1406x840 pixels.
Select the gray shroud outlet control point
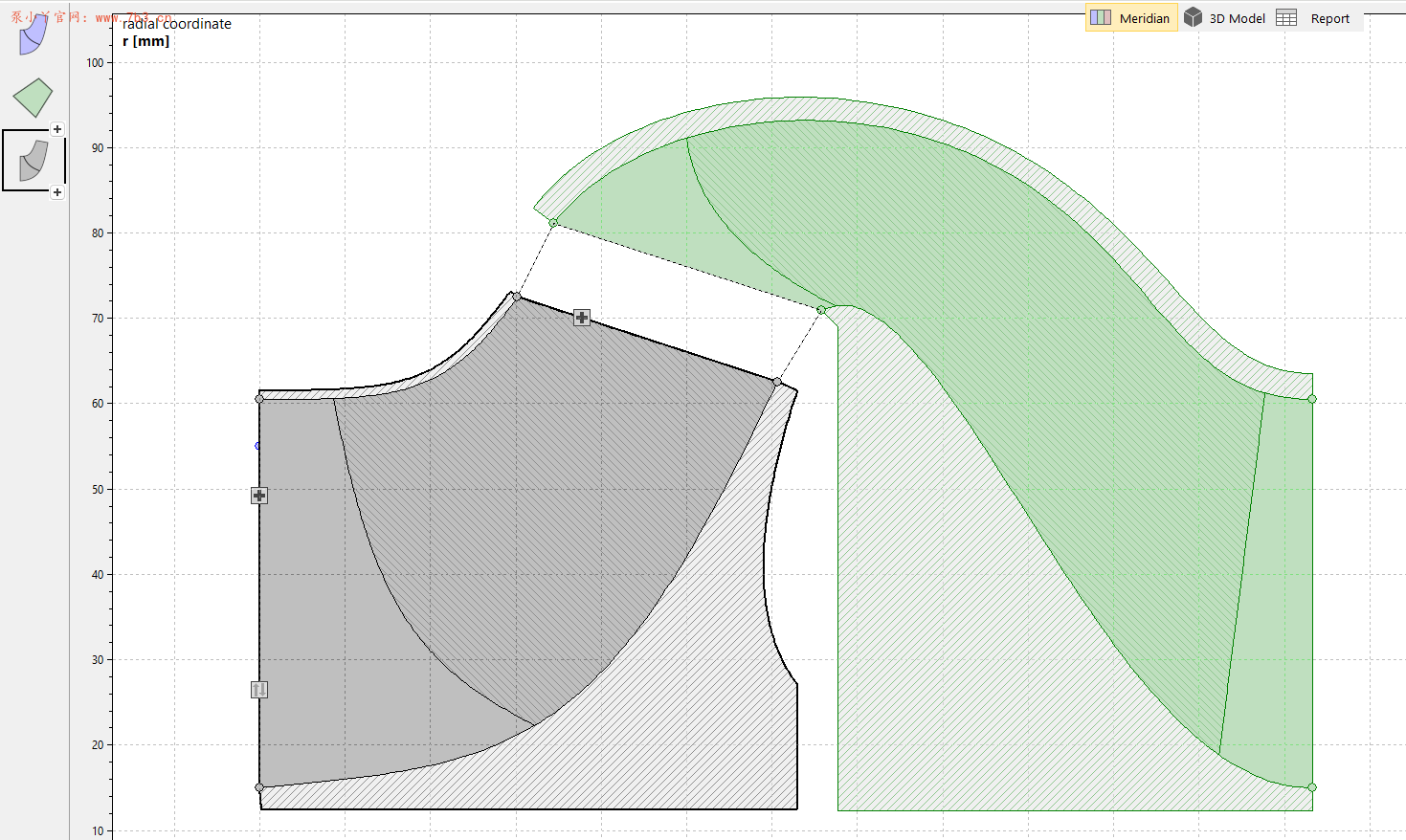517,297
